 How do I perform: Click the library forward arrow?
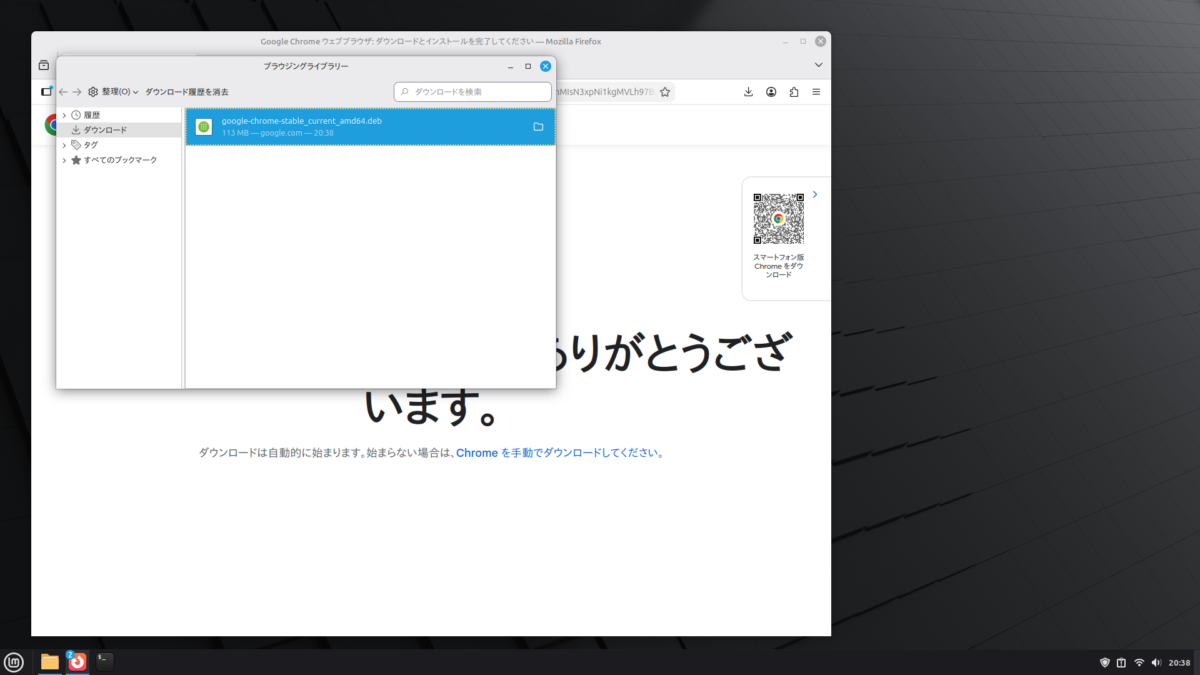(x=77, y=92)
